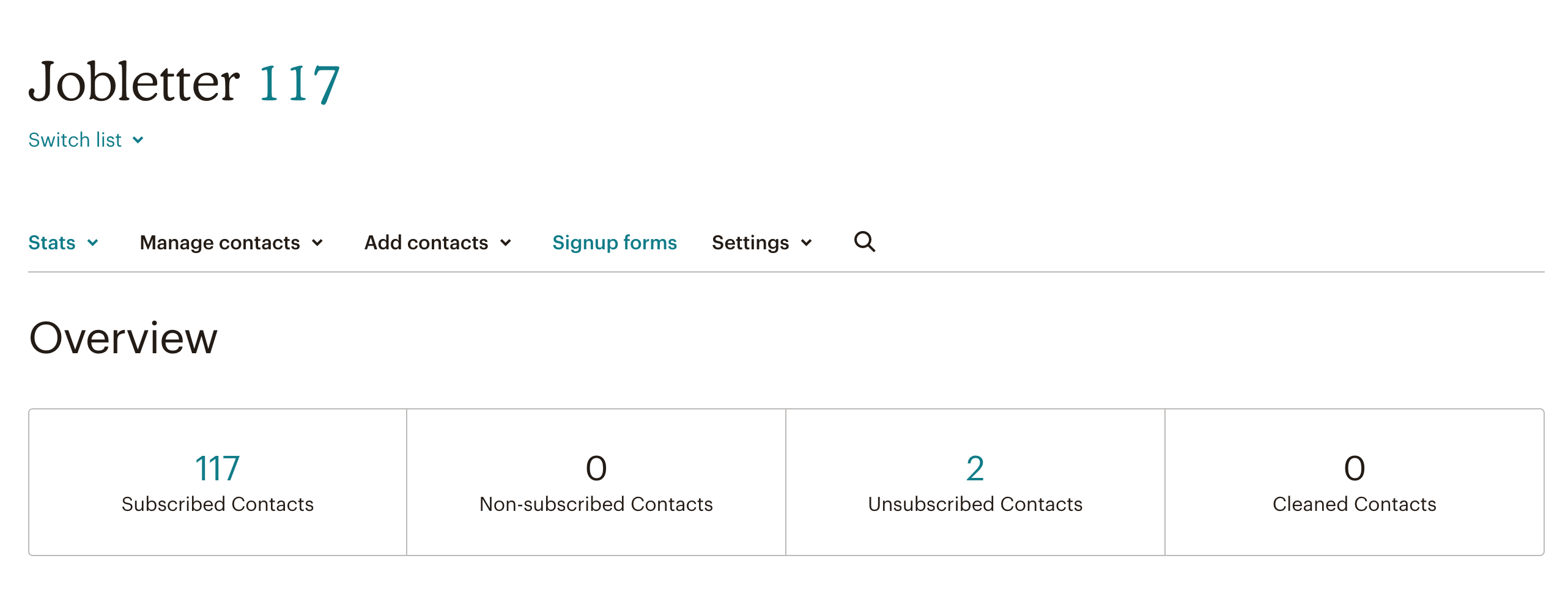This screenshot has width=1568, height=594.
Task: Click the Unsubscribed Contacts label
Action: point(975,504)
